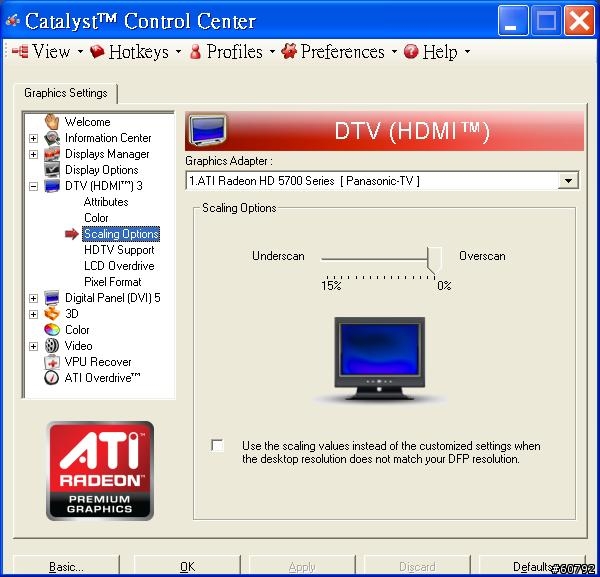Image resolution: width=600 pixels, height=577 pixels.
Task: Select the LCD Overdrive tree item
Action: 119,266
